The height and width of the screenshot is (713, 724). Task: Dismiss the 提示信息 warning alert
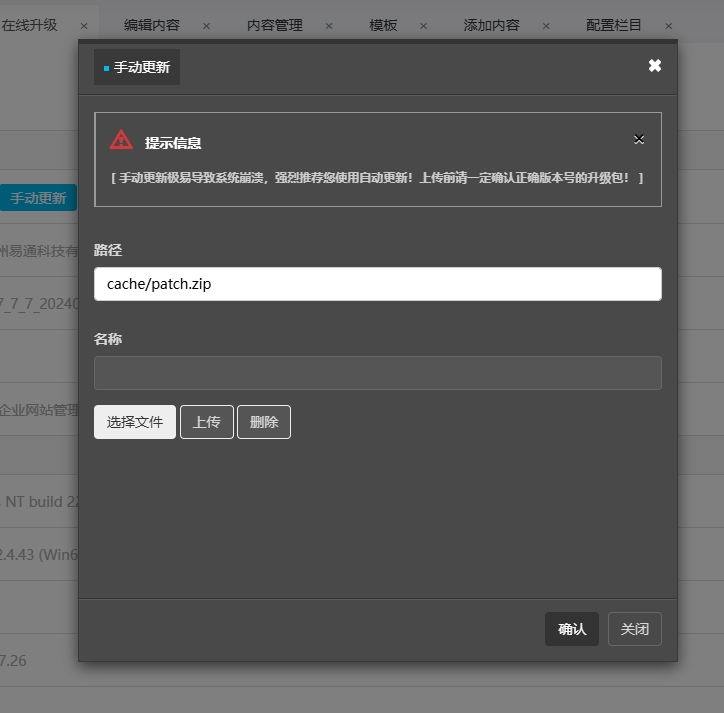pos(639,139)
